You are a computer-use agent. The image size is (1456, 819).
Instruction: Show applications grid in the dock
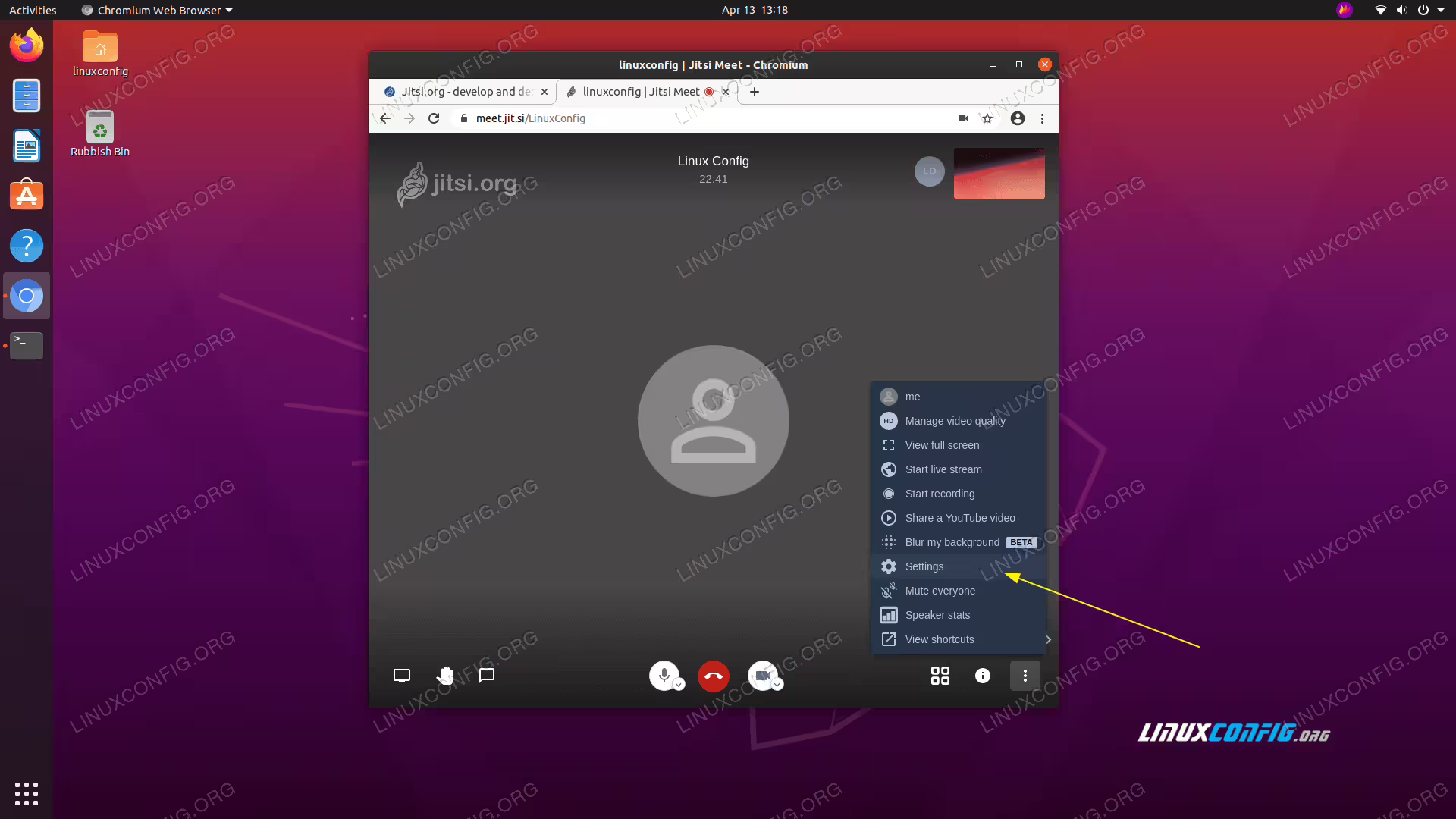tap(27, 793)
